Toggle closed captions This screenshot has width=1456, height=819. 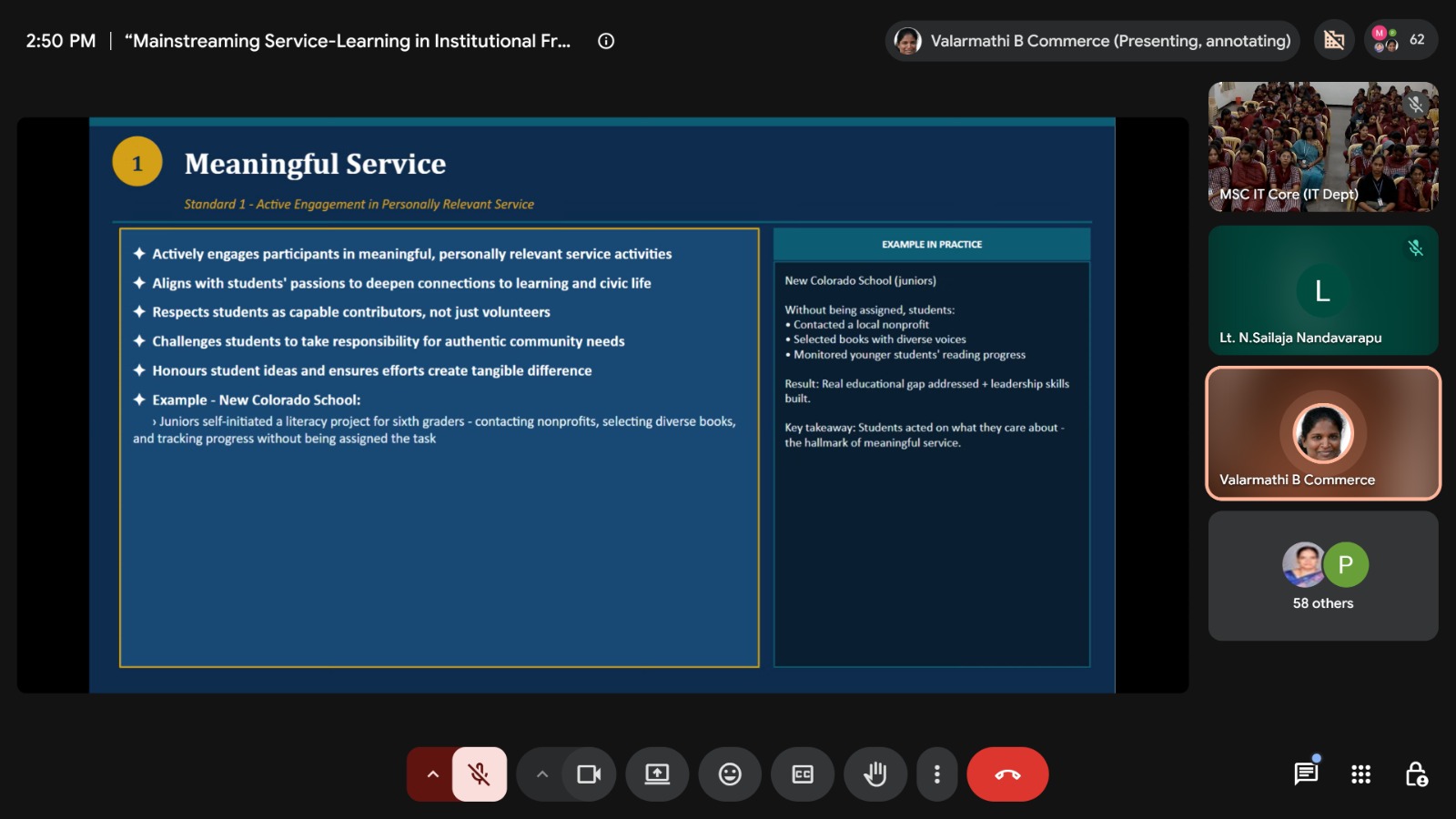[803, 774]
